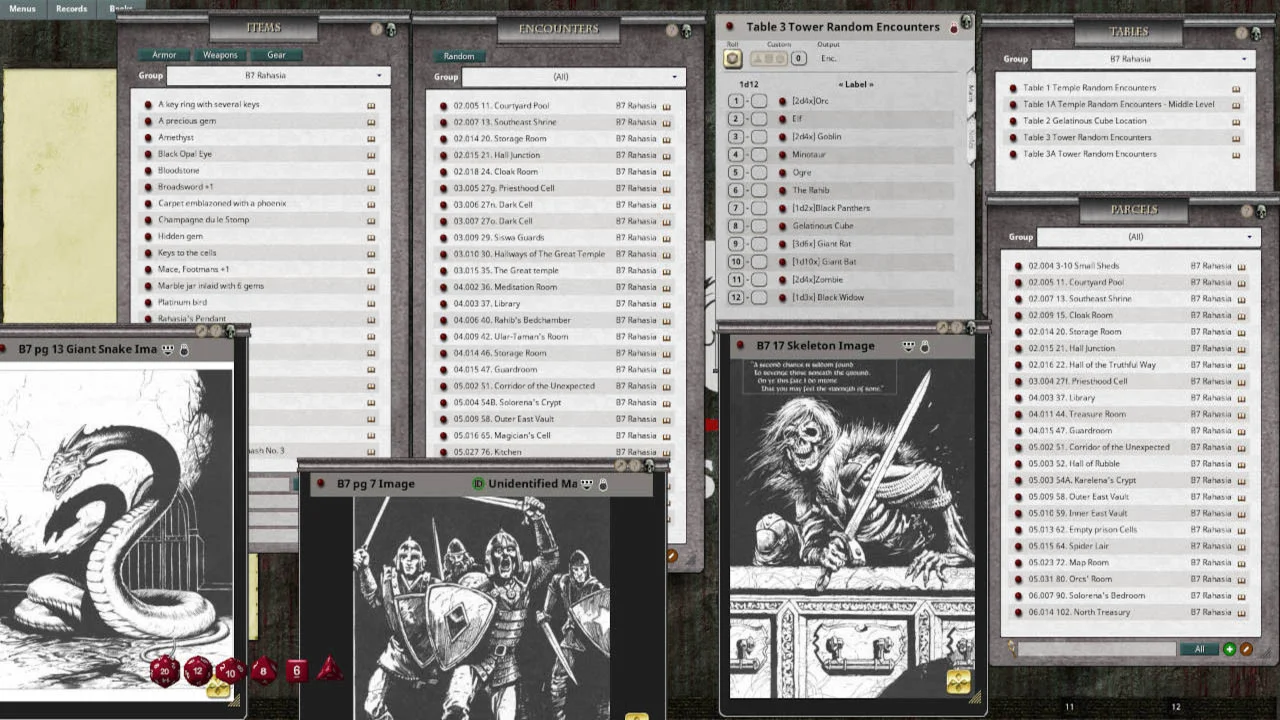Viewport: 1280px width, 720px height.
Task: Roll the Tower Random Encounters table
Action: (x=732, y=58)
